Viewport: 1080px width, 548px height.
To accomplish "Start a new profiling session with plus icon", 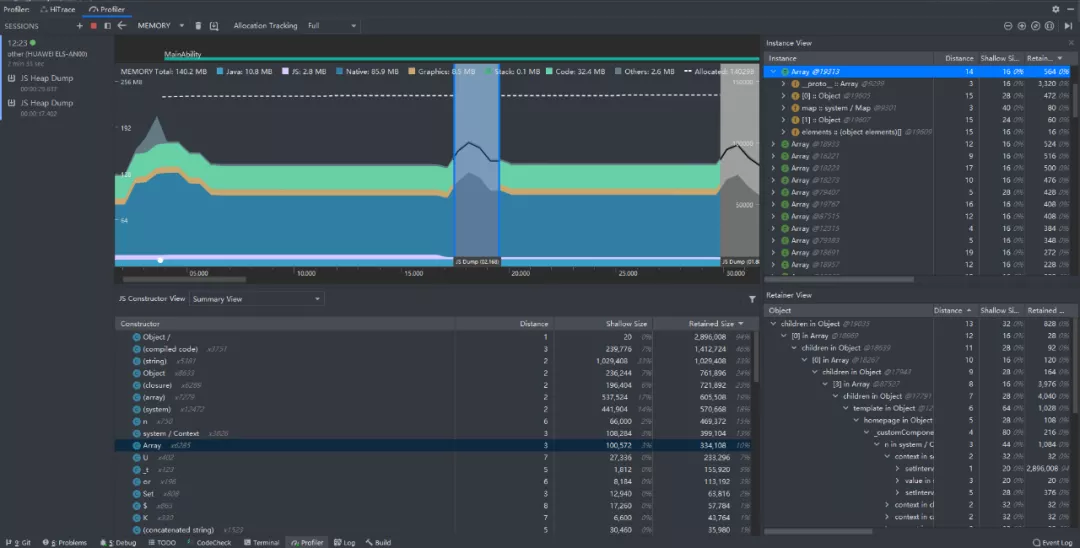I will [79, 25].
